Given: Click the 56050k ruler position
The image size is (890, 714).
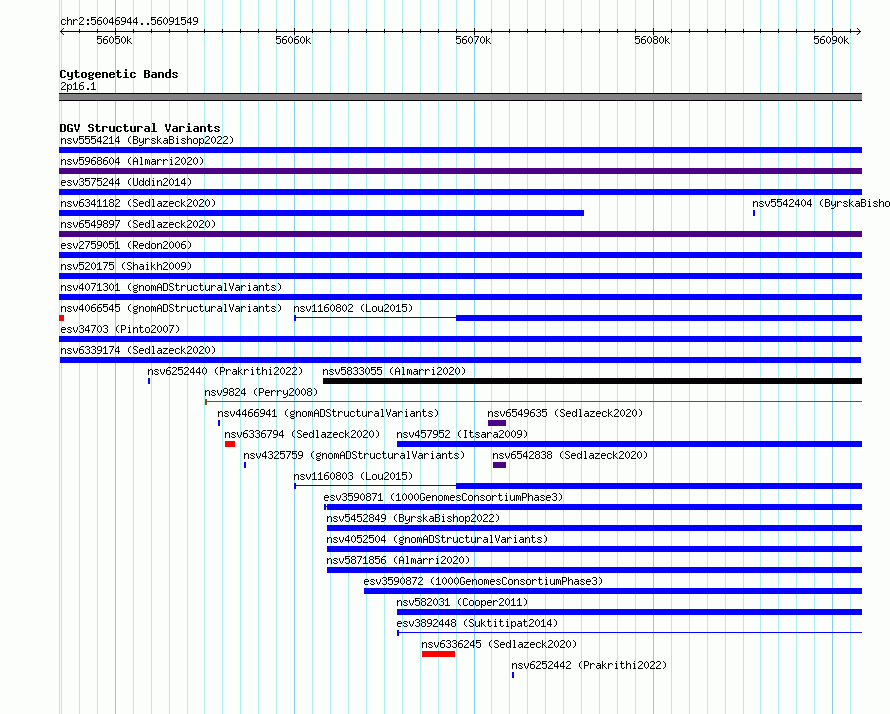Looking at the screenshot, I should (114, 40).
